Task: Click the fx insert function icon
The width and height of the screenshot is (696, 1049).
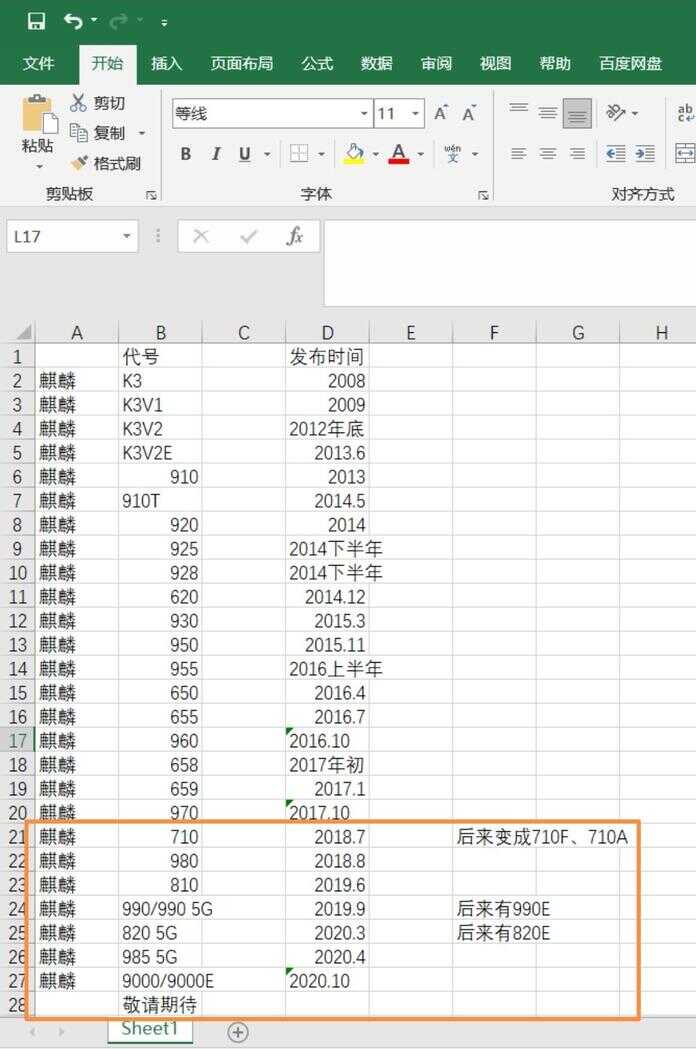Action: tap(294, 236)
